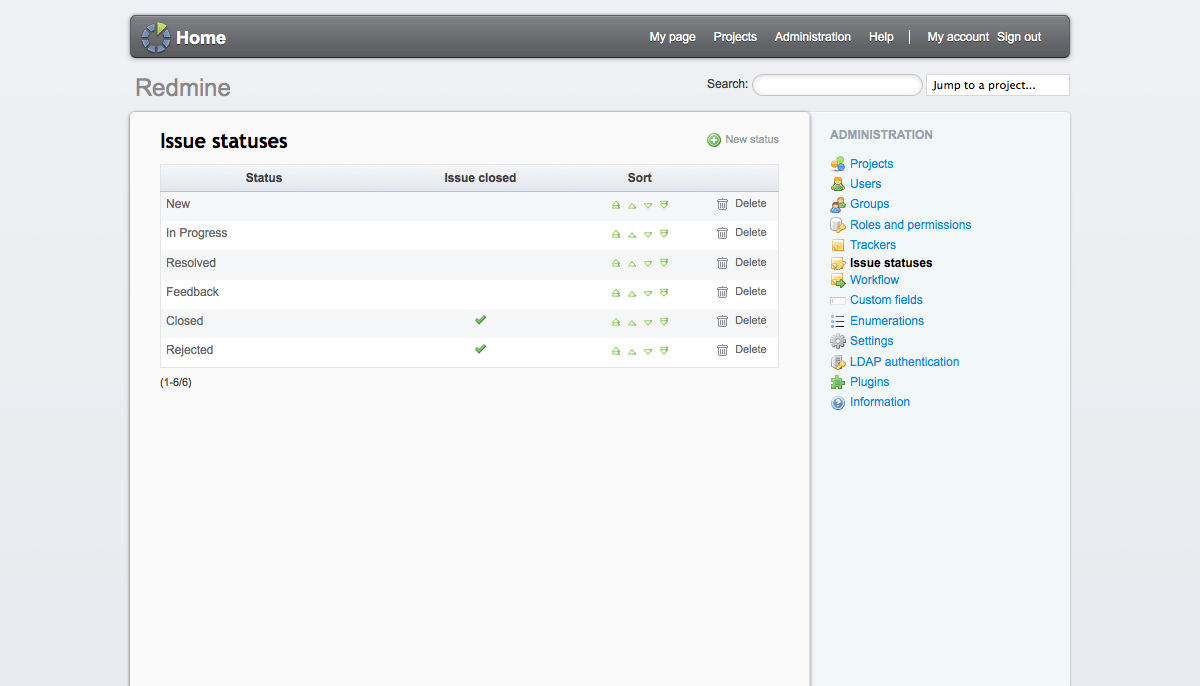
Task: Move Resolved status down one
Action: 648,264
